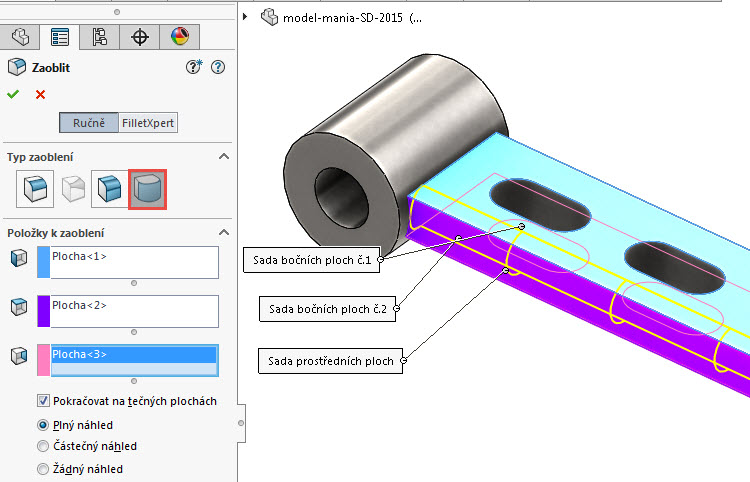Choose Částečný náhled preview option
The height and width of the screenshot is (482, 750).
[43, 446]
